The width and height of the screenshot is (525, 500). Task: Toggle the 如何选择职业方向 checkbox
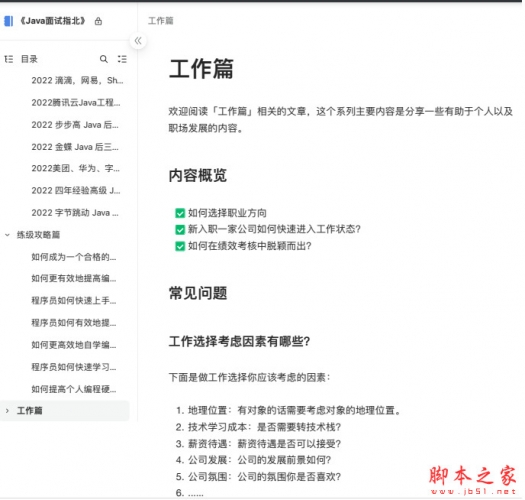pos(180,213)
